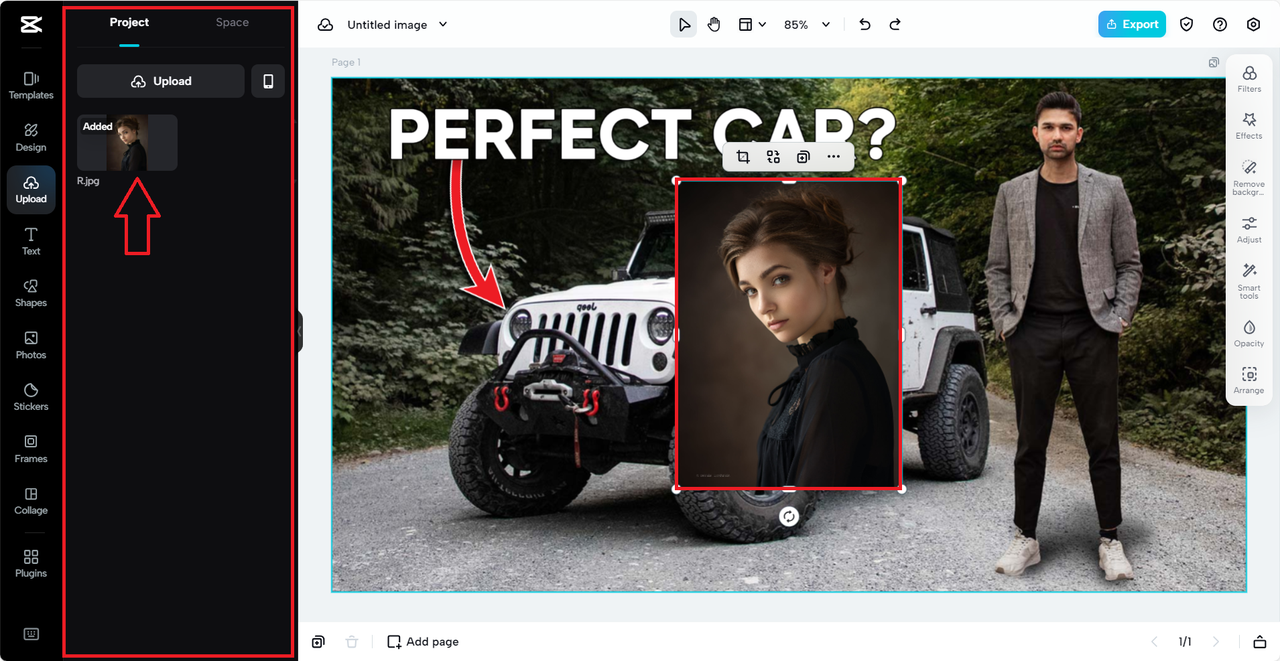Open the Filters tool
Screen dimensions: 1280x661
coord(1249,79)
